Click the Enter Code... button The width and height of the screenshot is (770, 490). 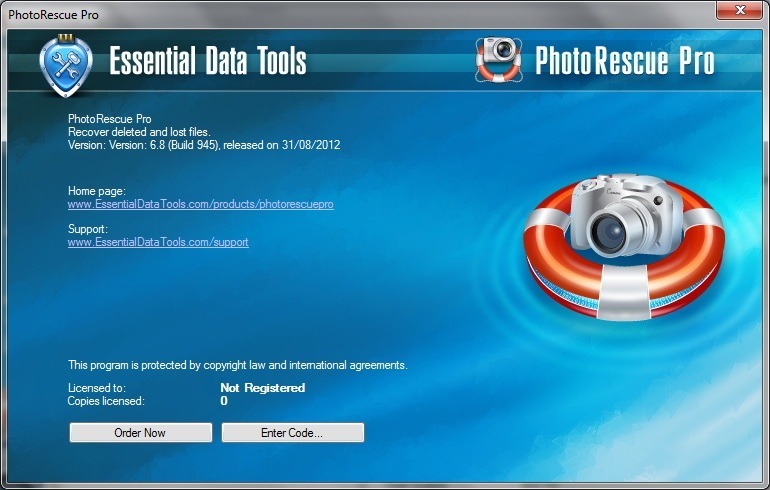[x=293, y=433]
